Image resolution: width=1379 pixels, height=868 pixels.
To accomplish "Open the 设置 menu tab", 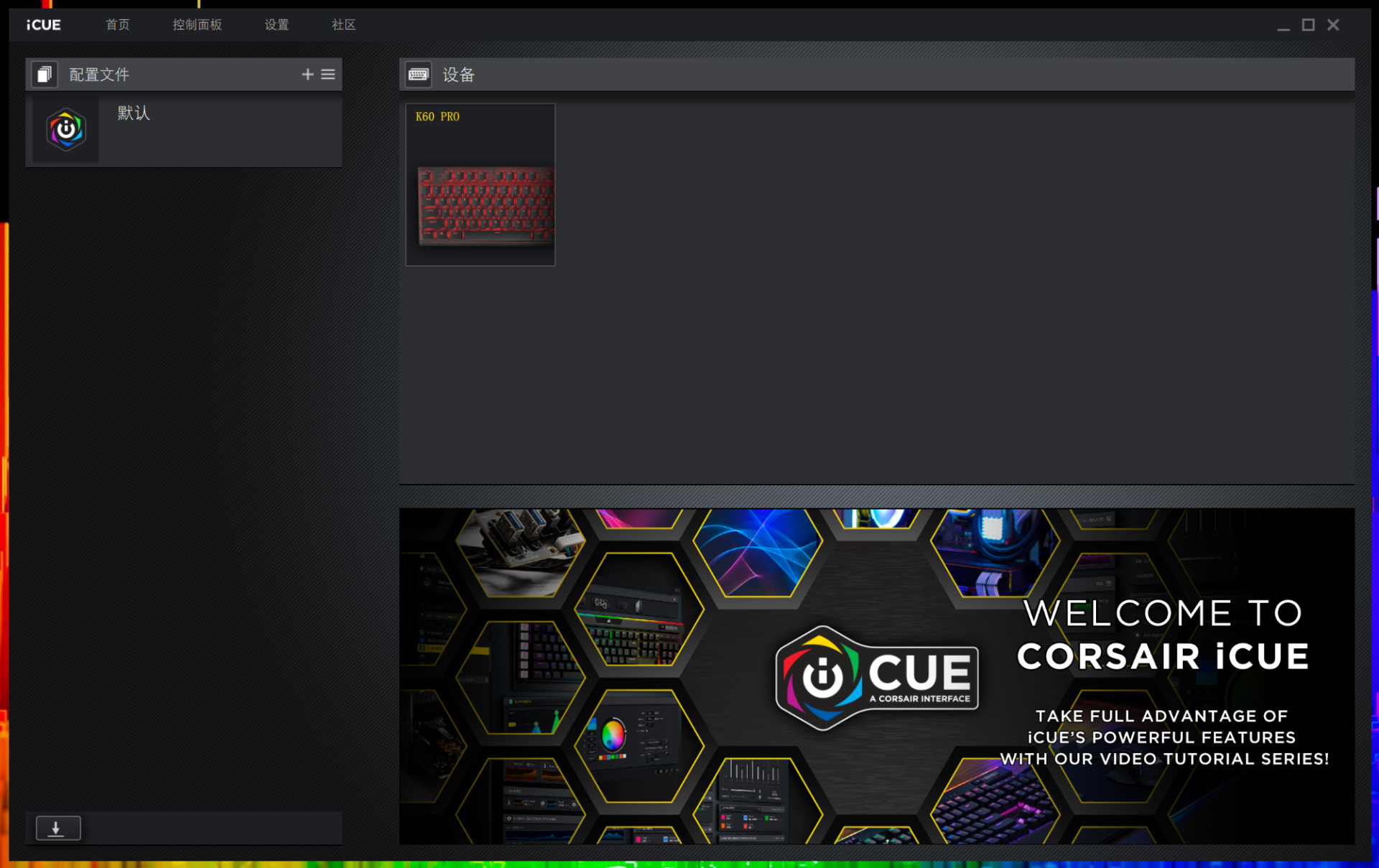I will (x=277, y=25).
